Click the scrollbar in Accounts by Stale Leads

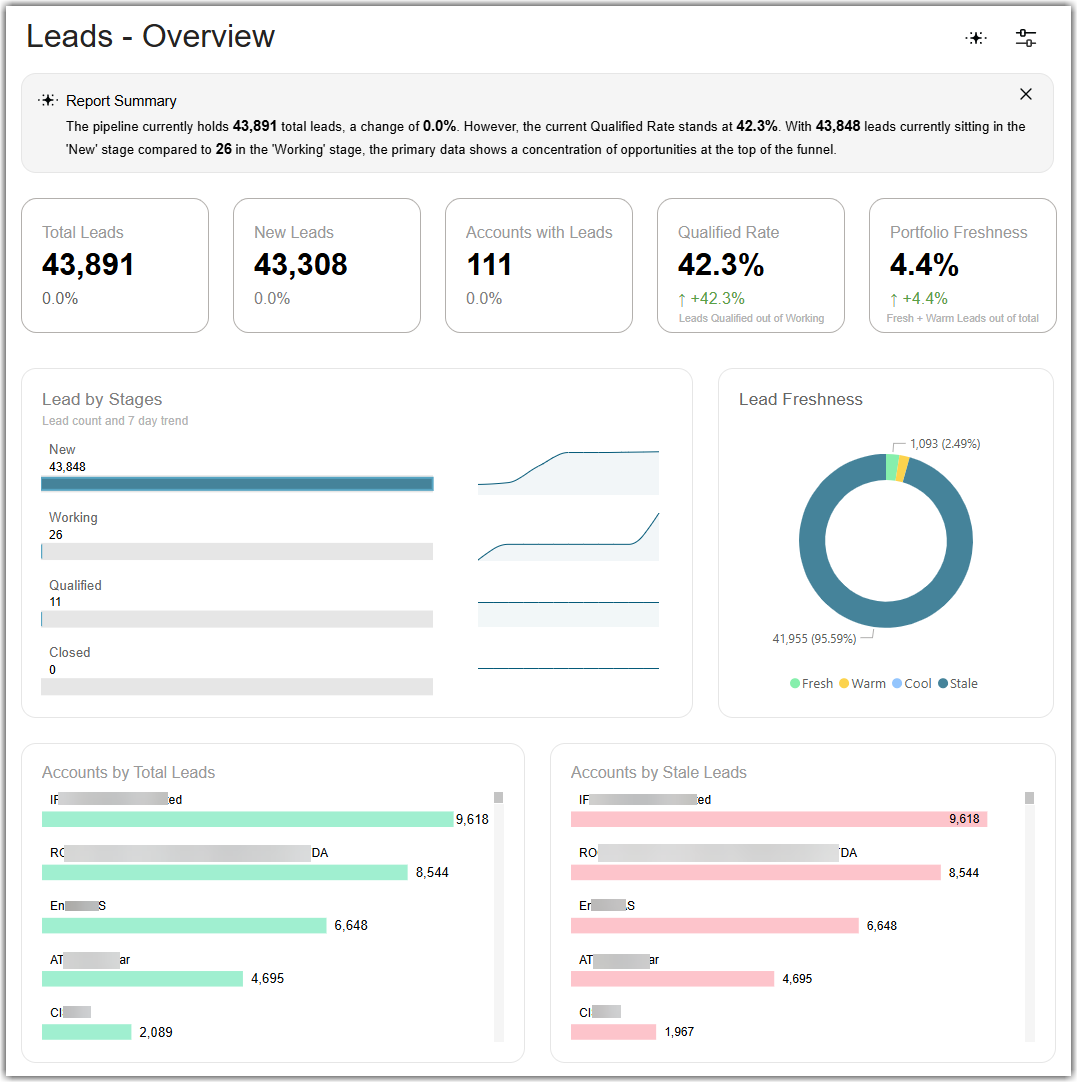click(x=1029, y=917)
